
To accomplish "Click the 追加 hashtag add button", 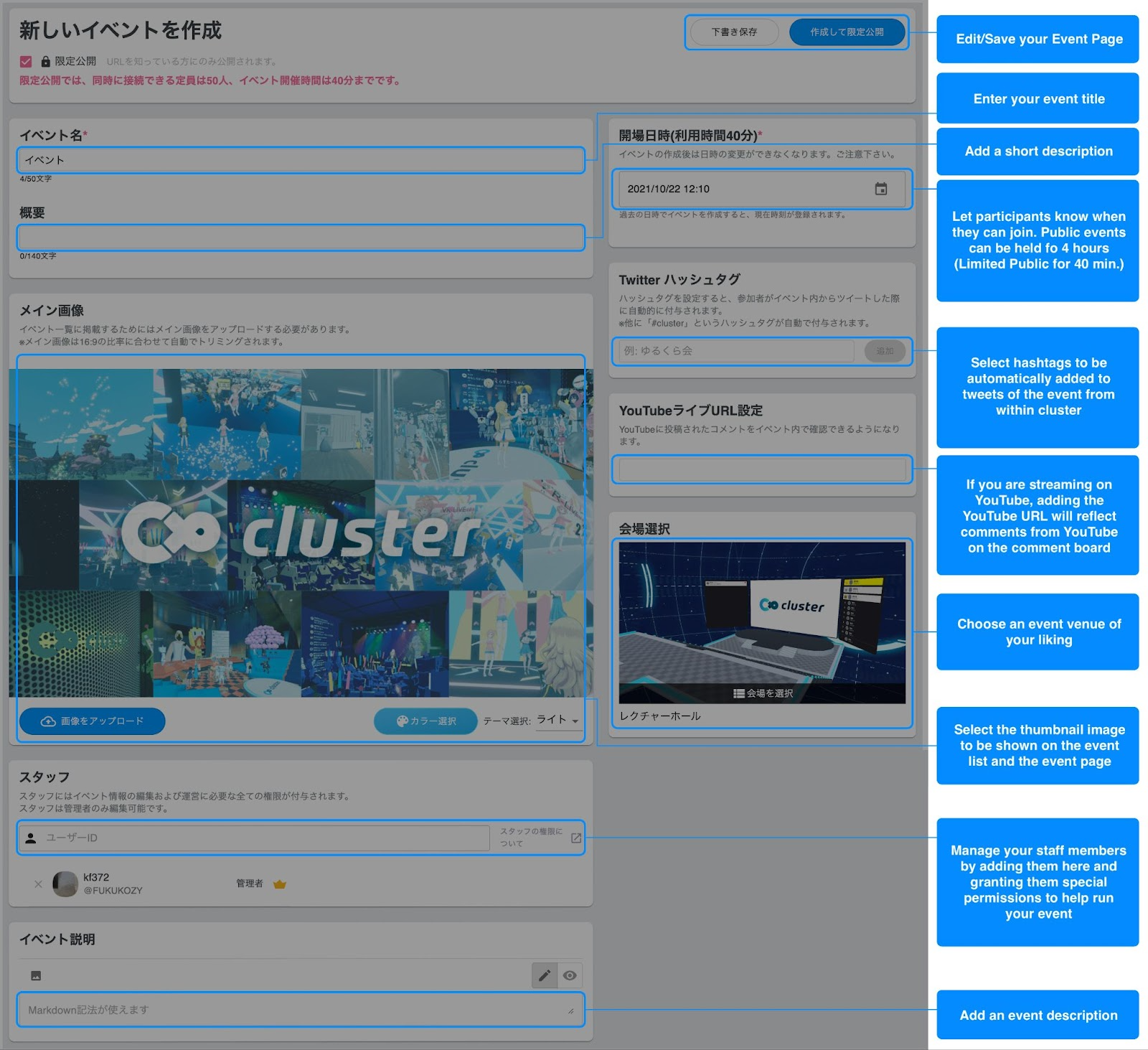I will [x=885, y=351].
